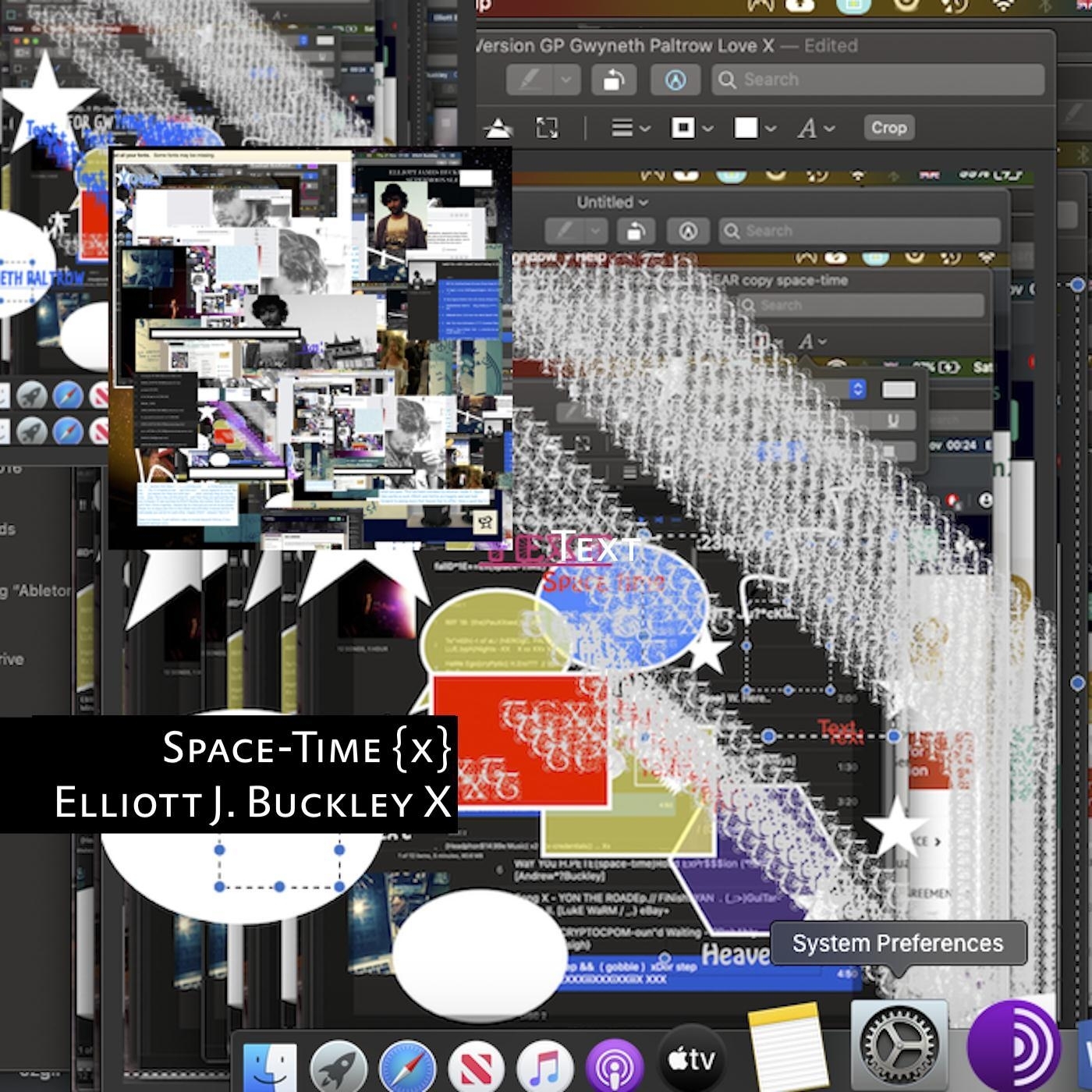
Task: Click Search field in Gwyneth Paltrow window
Action: 877,80
